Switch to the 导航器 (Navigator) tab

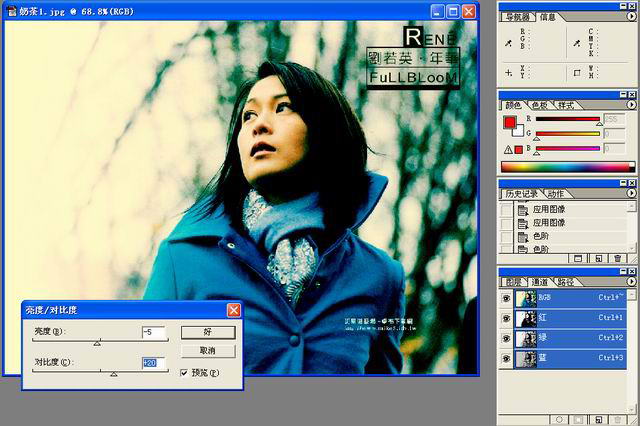click(x=519, y=17)
